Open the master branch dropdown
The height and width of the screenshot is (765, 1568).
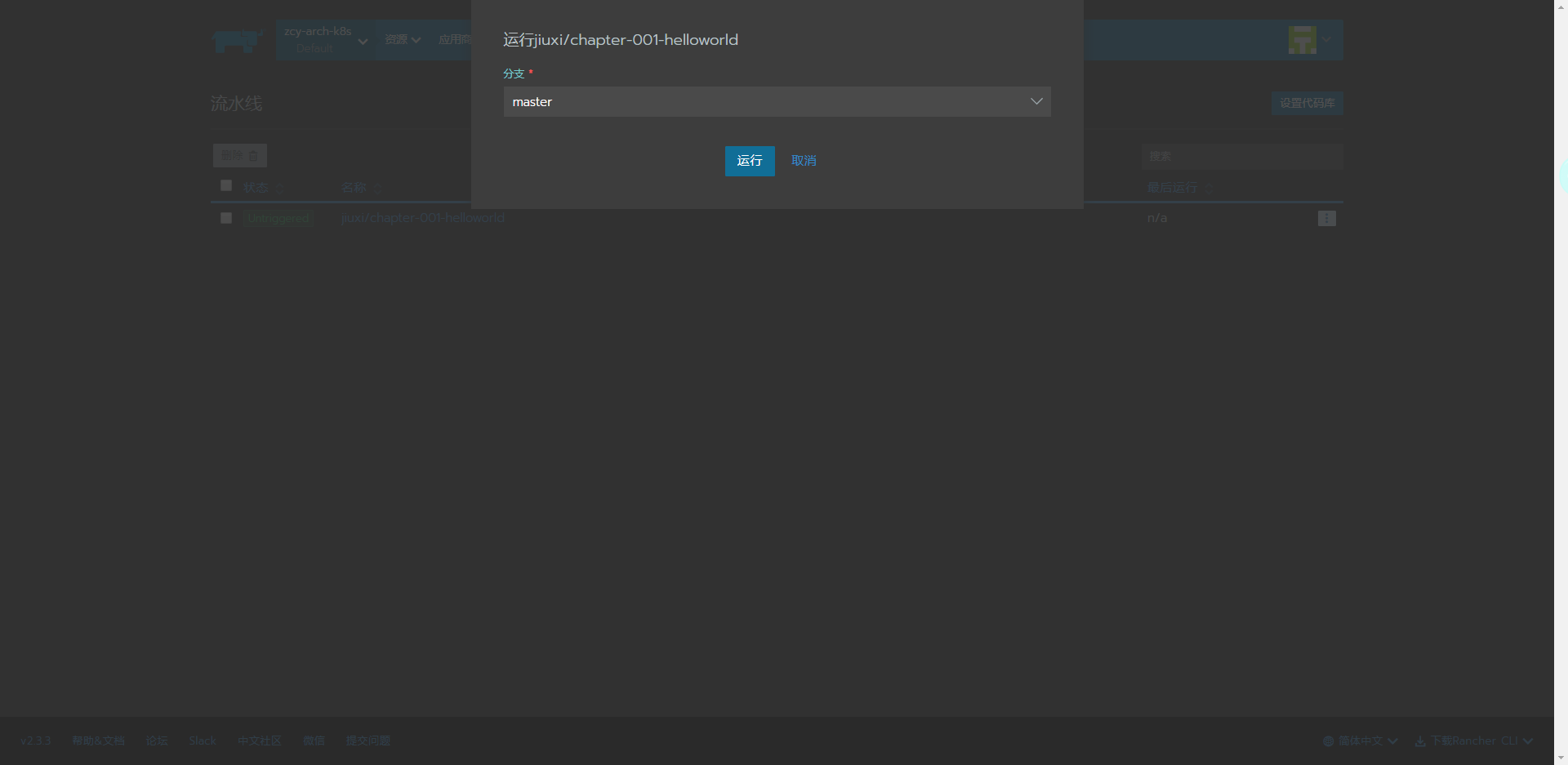(x=777, y=102)
